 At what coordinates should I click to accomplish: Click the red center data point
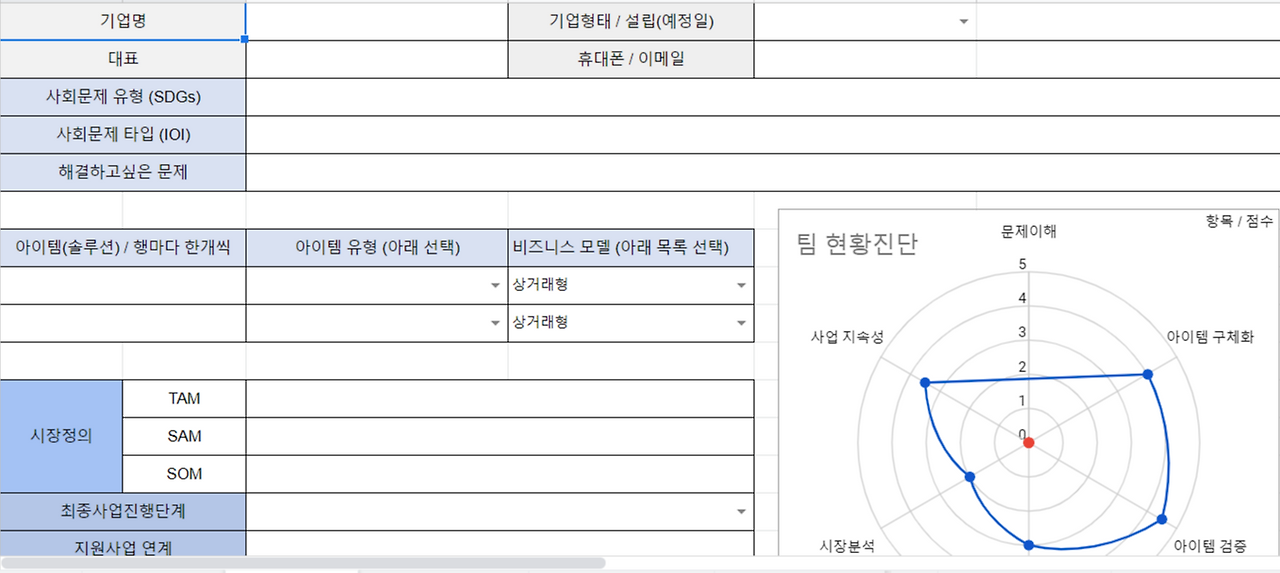(1029, 442)
